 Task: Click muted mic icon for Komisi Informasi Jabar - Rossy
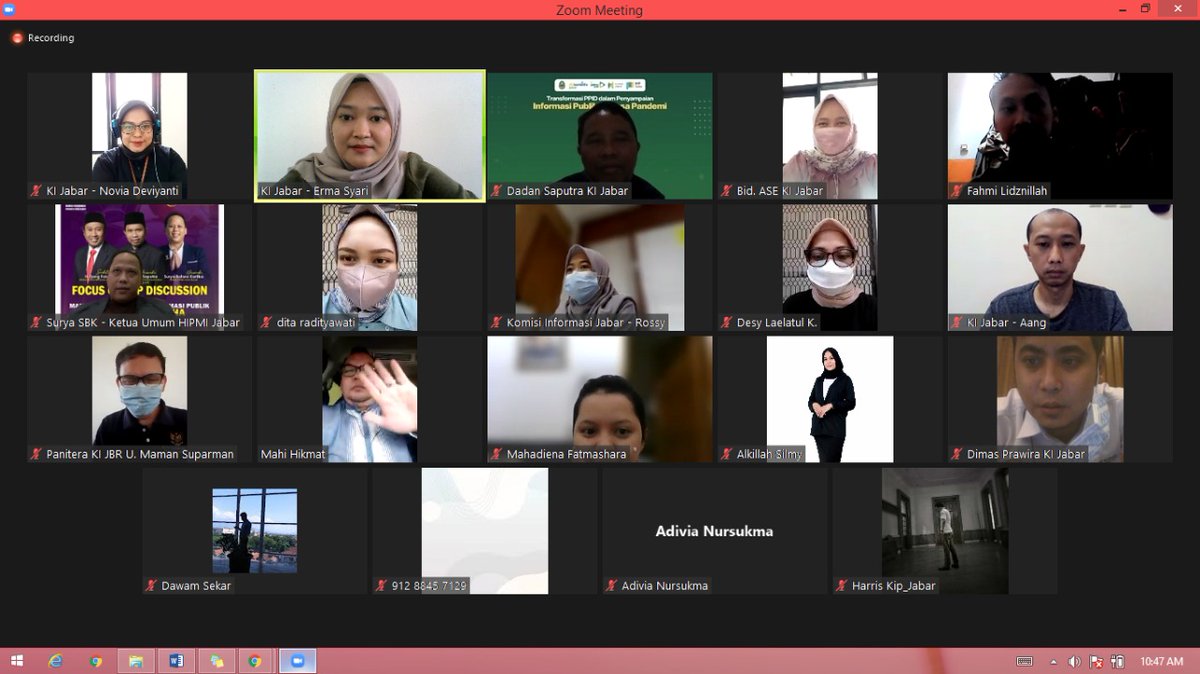[497, 323]
